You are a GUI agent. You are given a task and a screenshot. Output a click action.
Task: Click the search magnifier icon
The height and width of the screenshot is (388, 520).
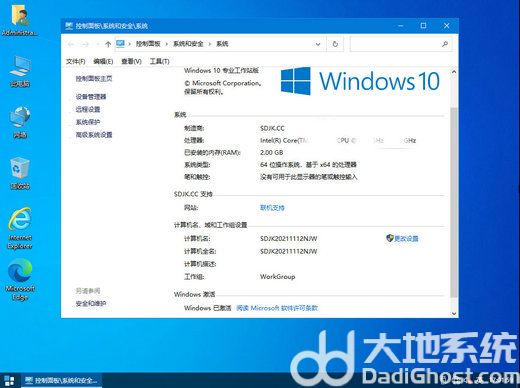[445, 44]
